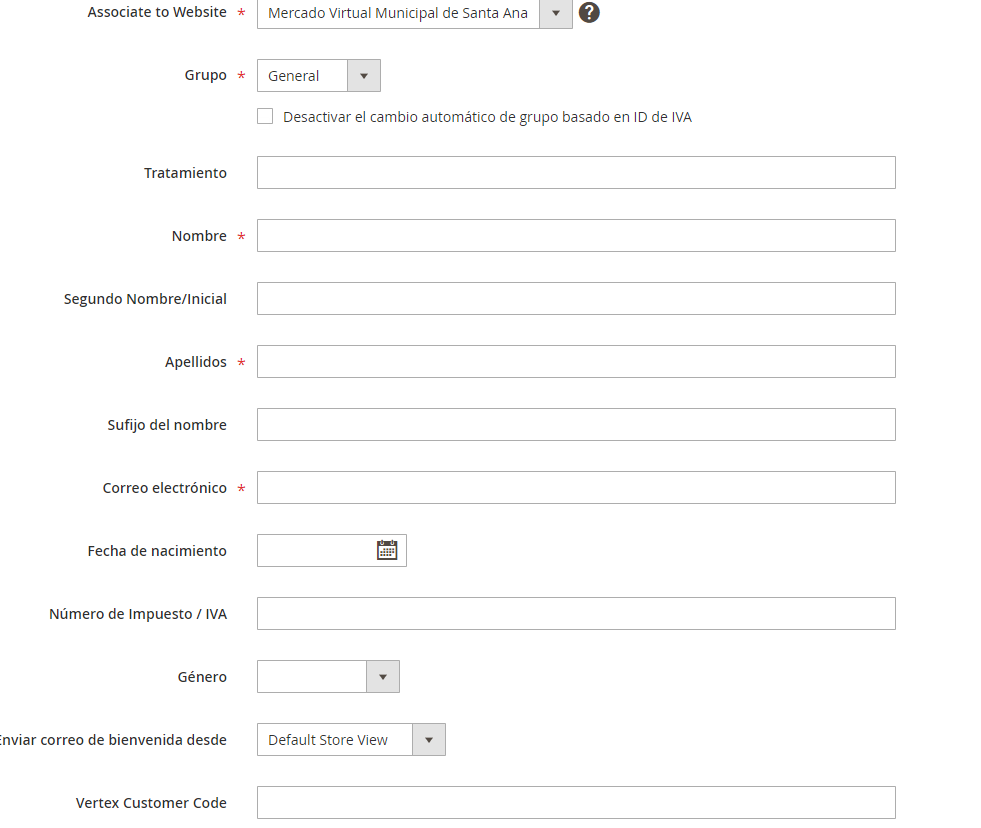This screenshot has width=981, height=828.
Task: Focus the Nombre required field
Action: (576, 235)
